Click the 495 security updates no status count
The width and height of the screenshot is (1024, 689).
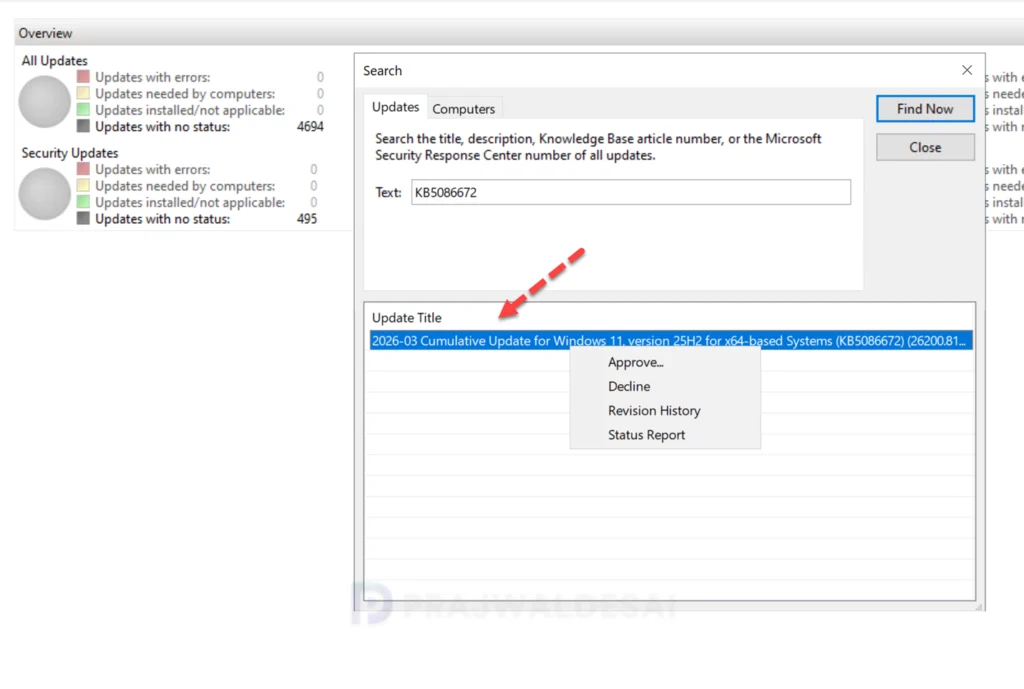point(307,219)
